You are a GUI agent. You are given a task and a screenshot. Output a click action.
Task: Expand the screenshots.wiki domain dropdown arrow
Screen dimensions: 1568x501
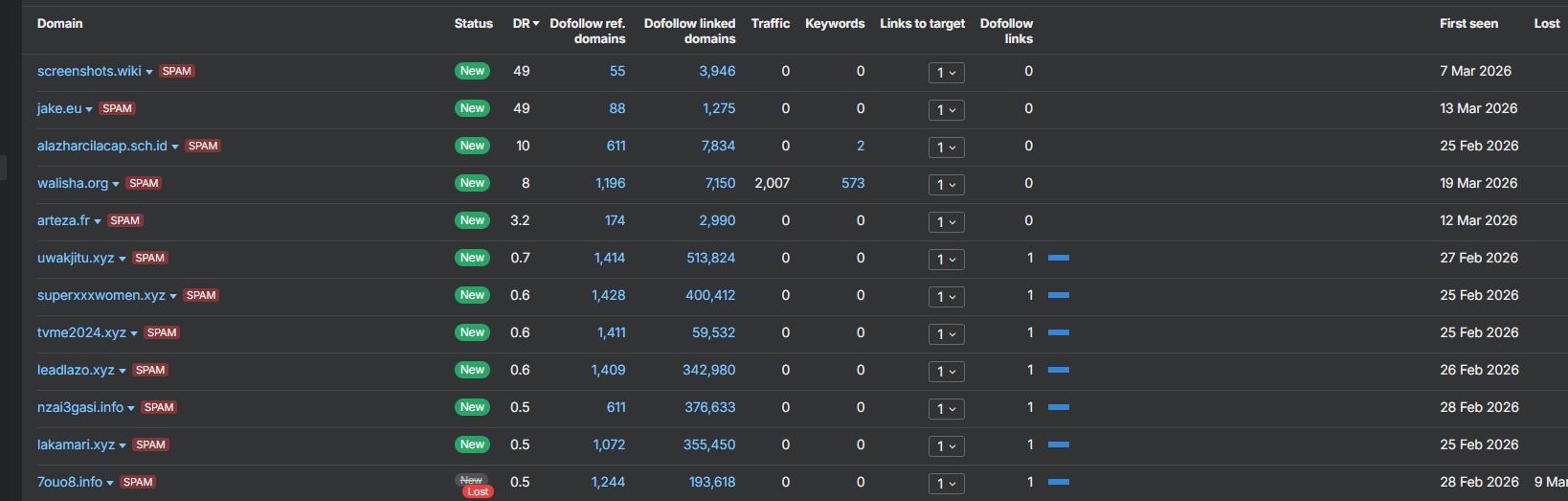click(149, 72)
